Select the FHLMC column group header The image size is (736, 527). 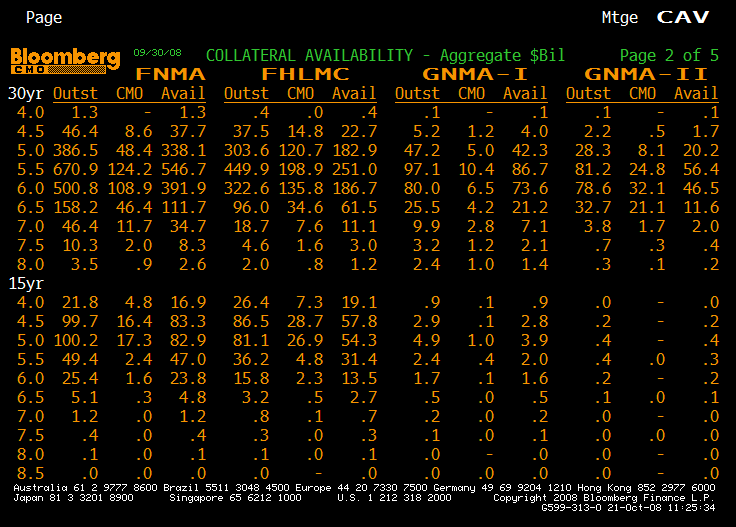pyautogui.click(x=305, y=74)
